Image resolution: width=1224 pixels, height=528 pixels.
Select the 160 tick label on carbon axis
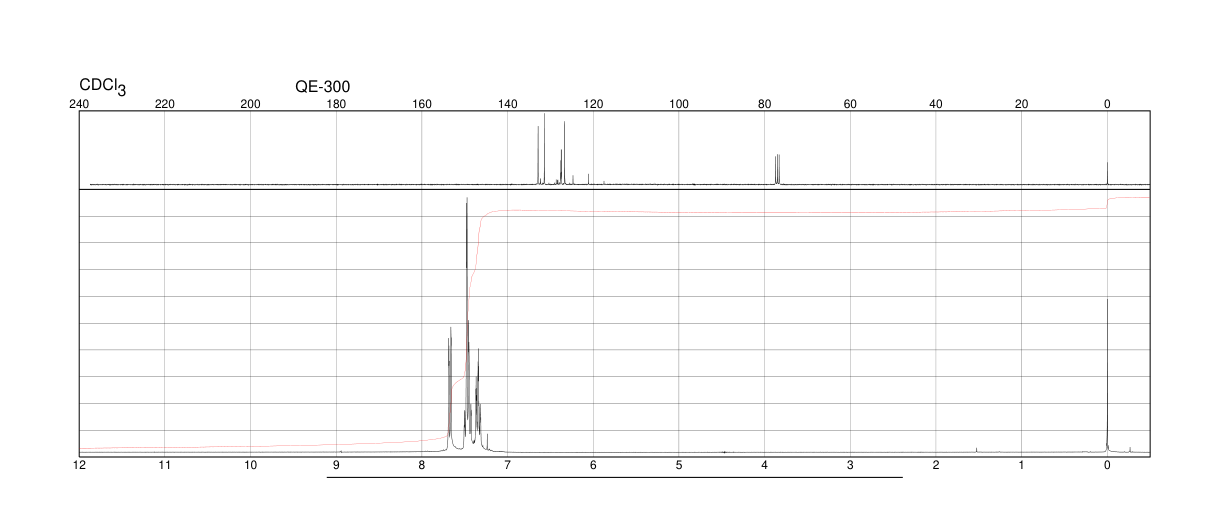pyautogui.click(x=422, y=104)
